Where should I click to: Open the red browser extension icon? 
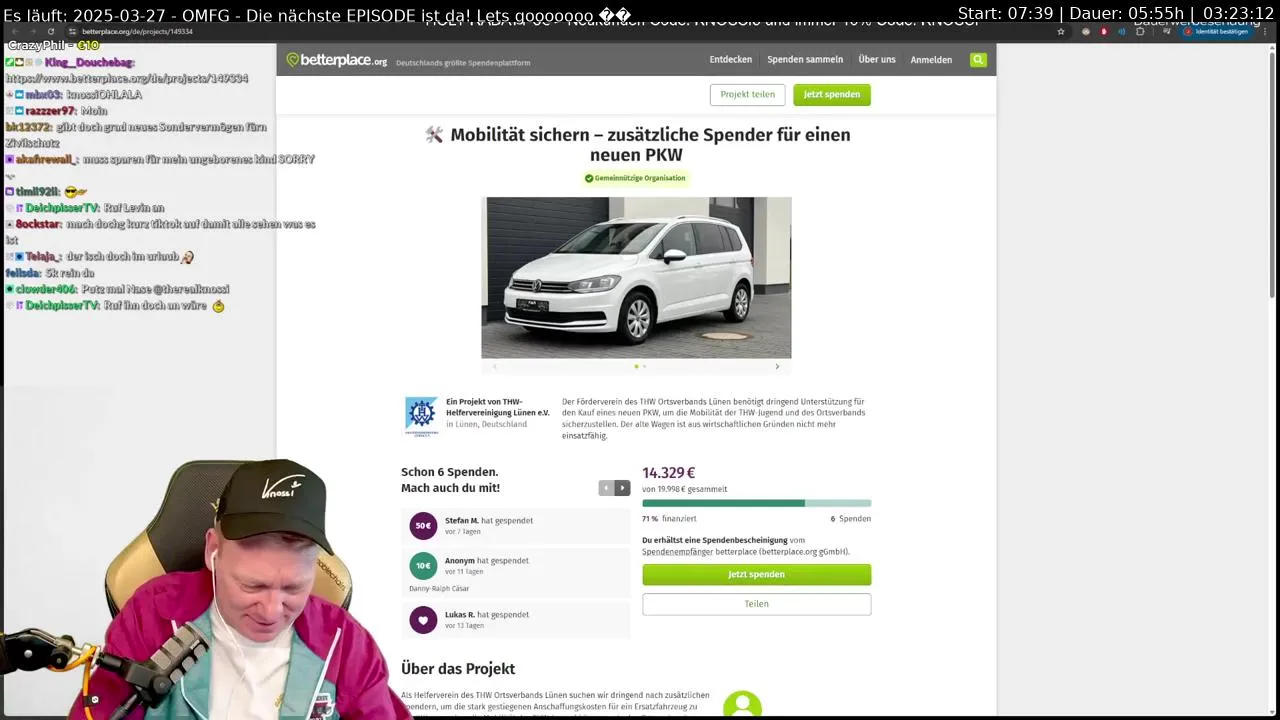point(1104,31)
